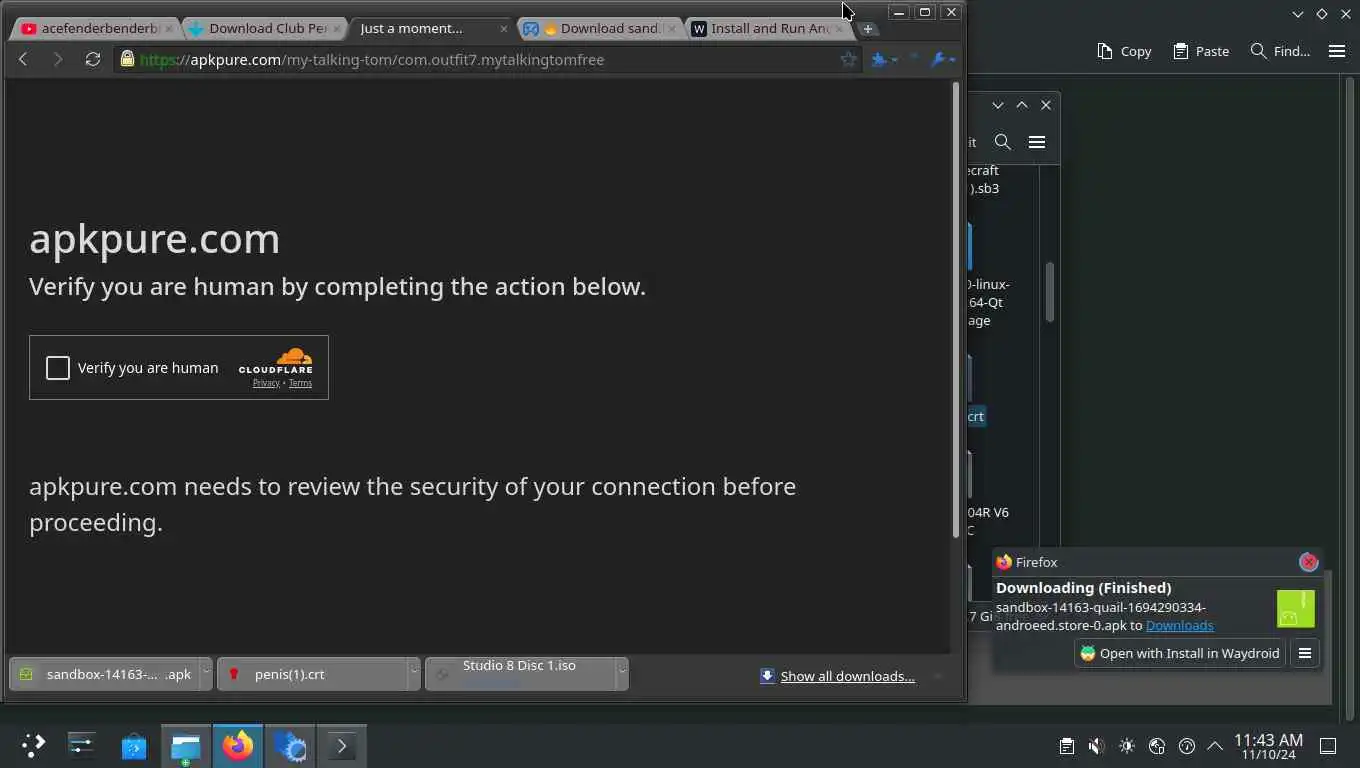Viewport: 1360px width, 768px height.
Task: Switch to Firefox in the taskbar
Action: click(238, 745)
